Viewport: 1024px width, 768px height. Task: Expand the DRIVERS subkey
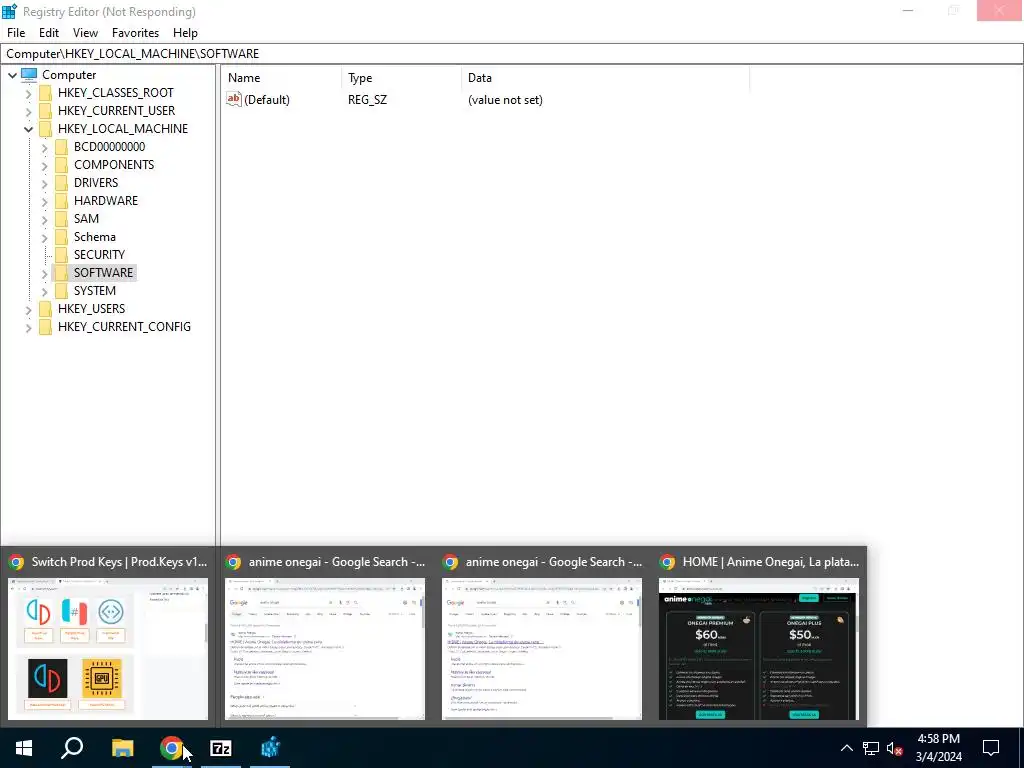(x=44, y=184)
